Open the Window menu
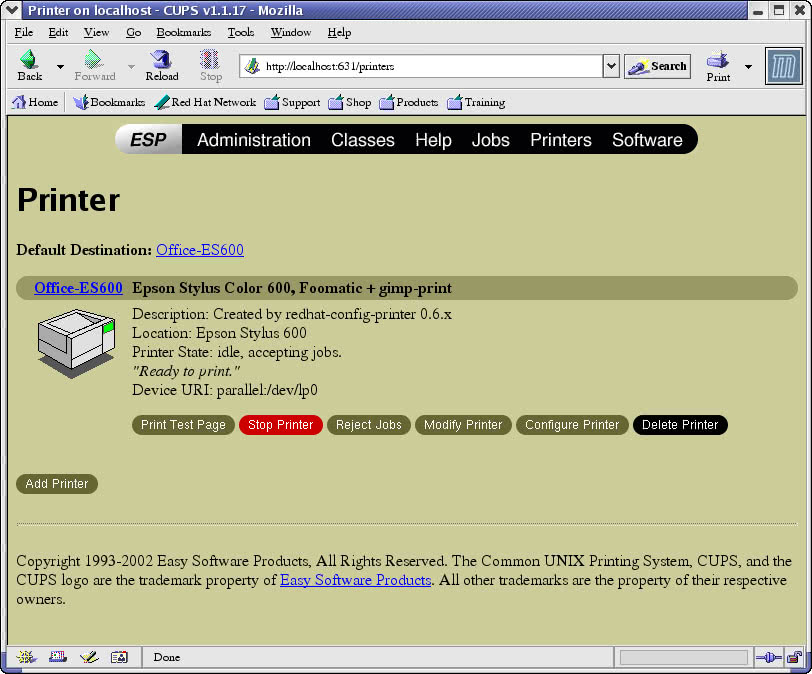 click(291, 32)
